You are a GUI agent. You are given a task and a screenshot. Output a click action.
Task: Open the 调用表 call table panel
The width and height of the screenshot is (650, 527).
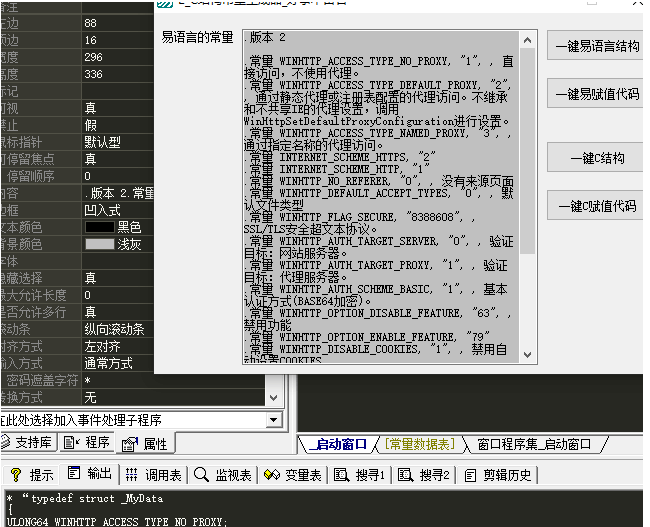(x=154, y=474)
